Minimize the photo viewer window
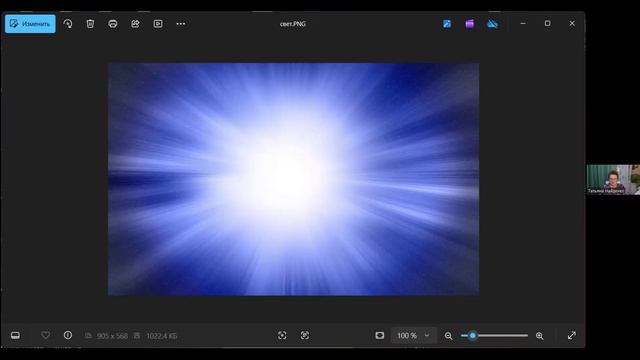This screenshot has width=640, height=360. click(x=523, y=24)
